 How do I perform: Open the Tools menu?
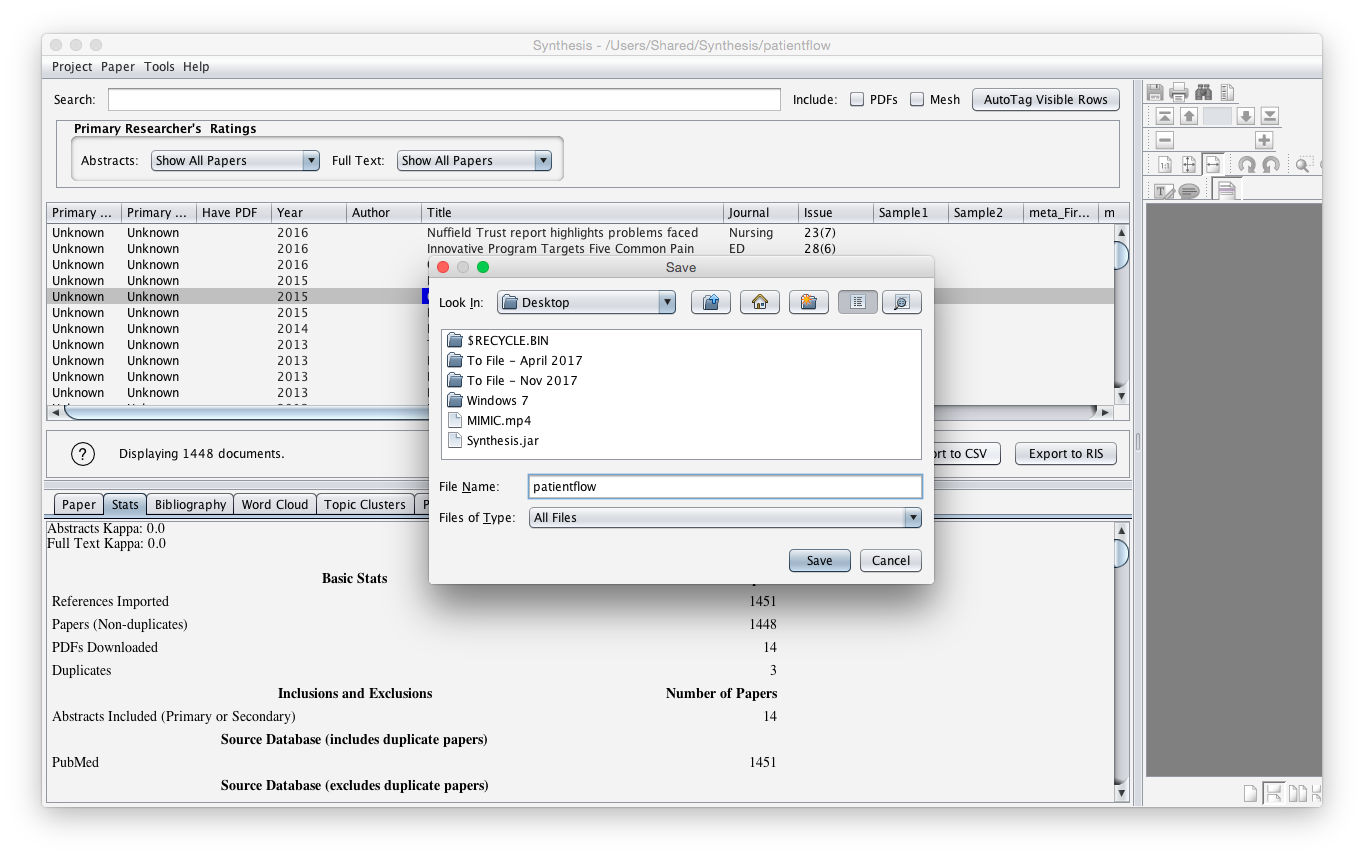pos(159,67)
